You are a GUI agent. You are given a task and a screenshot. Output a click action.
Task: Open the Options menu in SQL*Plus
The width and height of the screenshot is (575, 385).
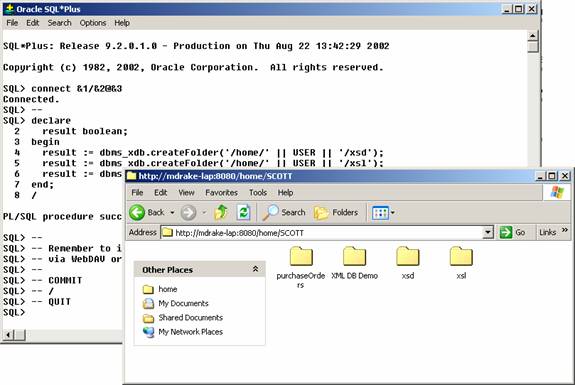click(93, 23)
